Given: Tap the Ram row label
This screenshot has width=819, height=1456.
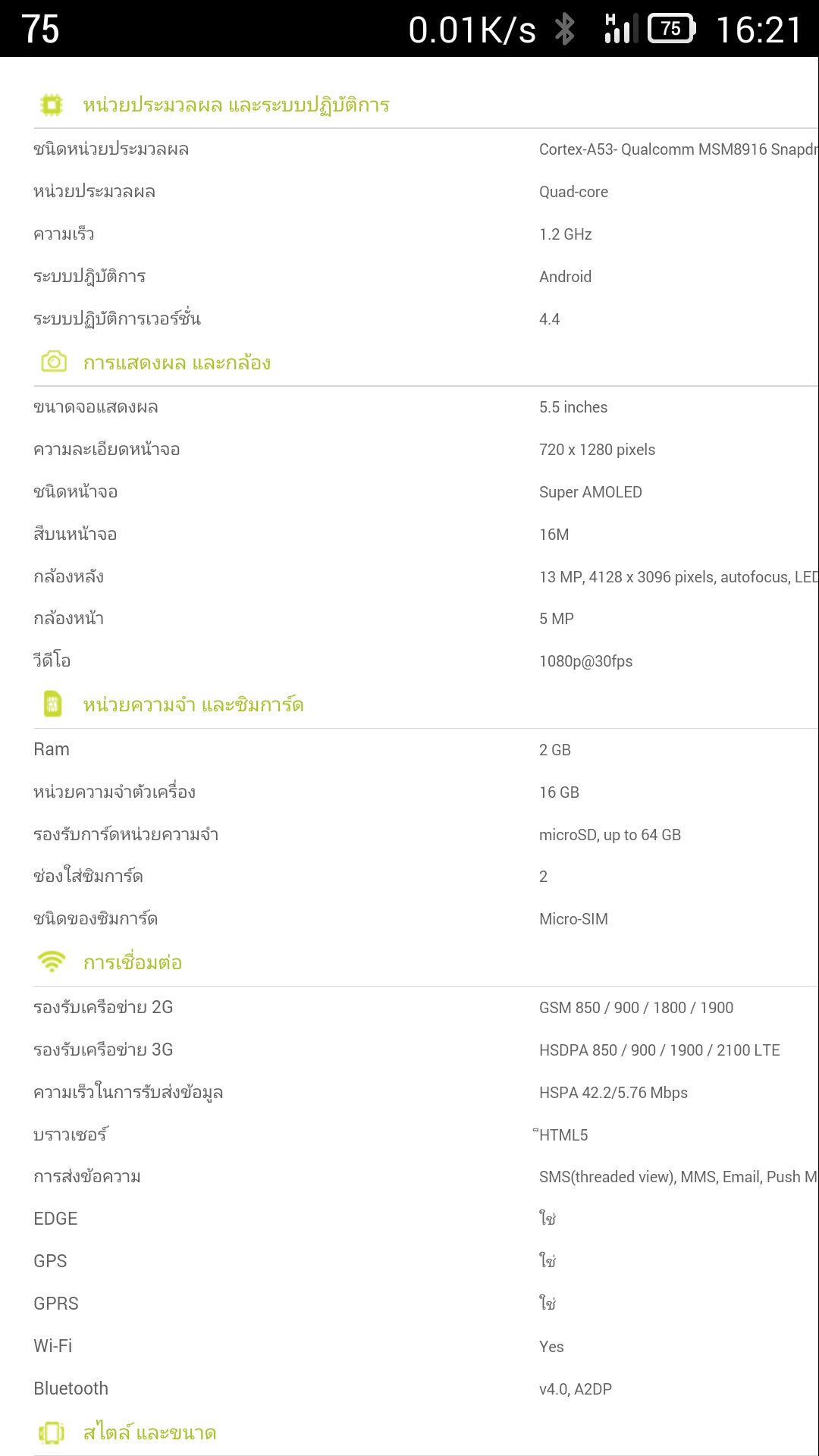Looking at the screenshot, I should coord(52,749).
